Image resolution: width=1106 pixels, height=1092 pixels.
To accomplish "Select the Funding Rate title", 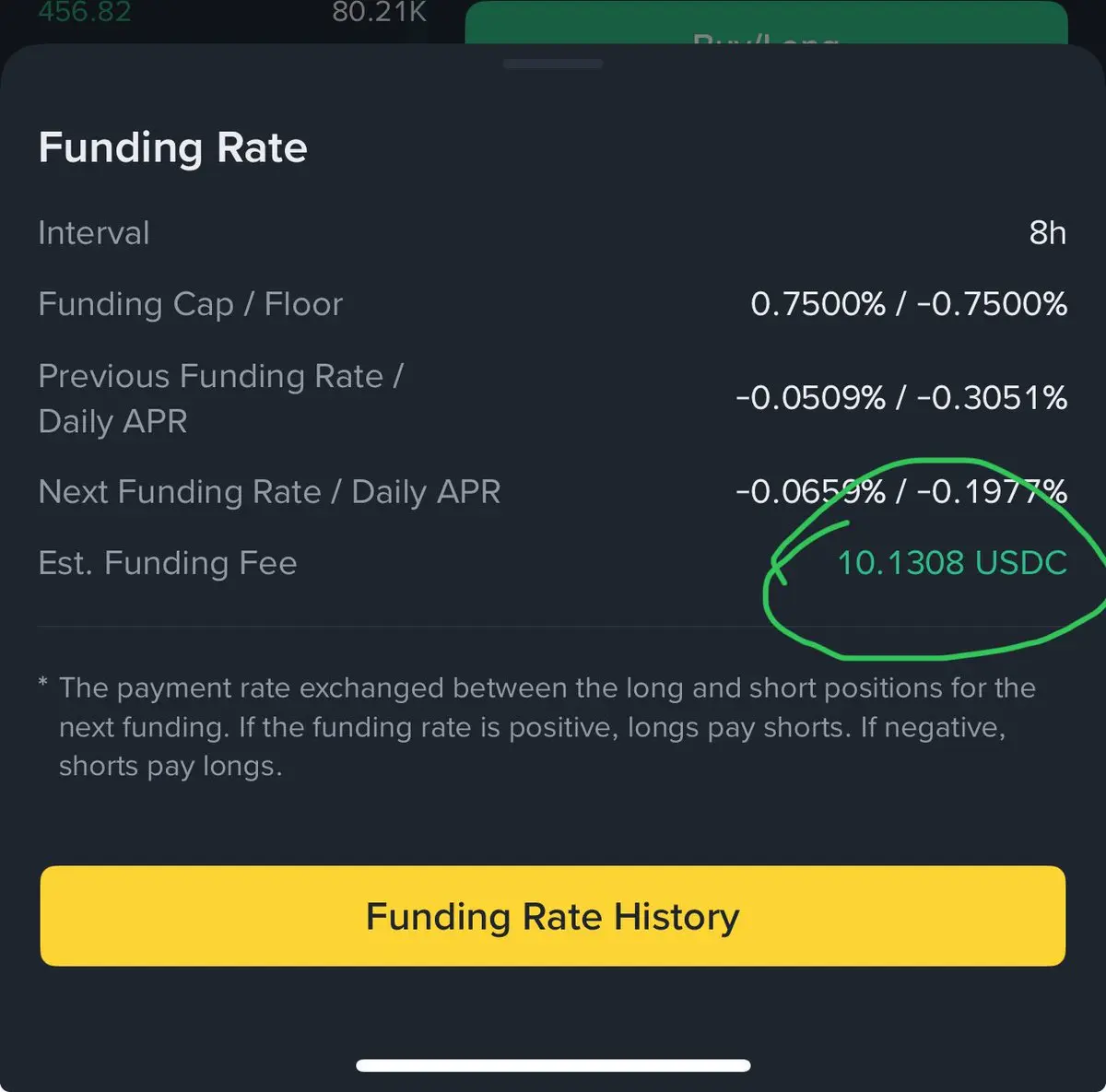I will point(172,147).
